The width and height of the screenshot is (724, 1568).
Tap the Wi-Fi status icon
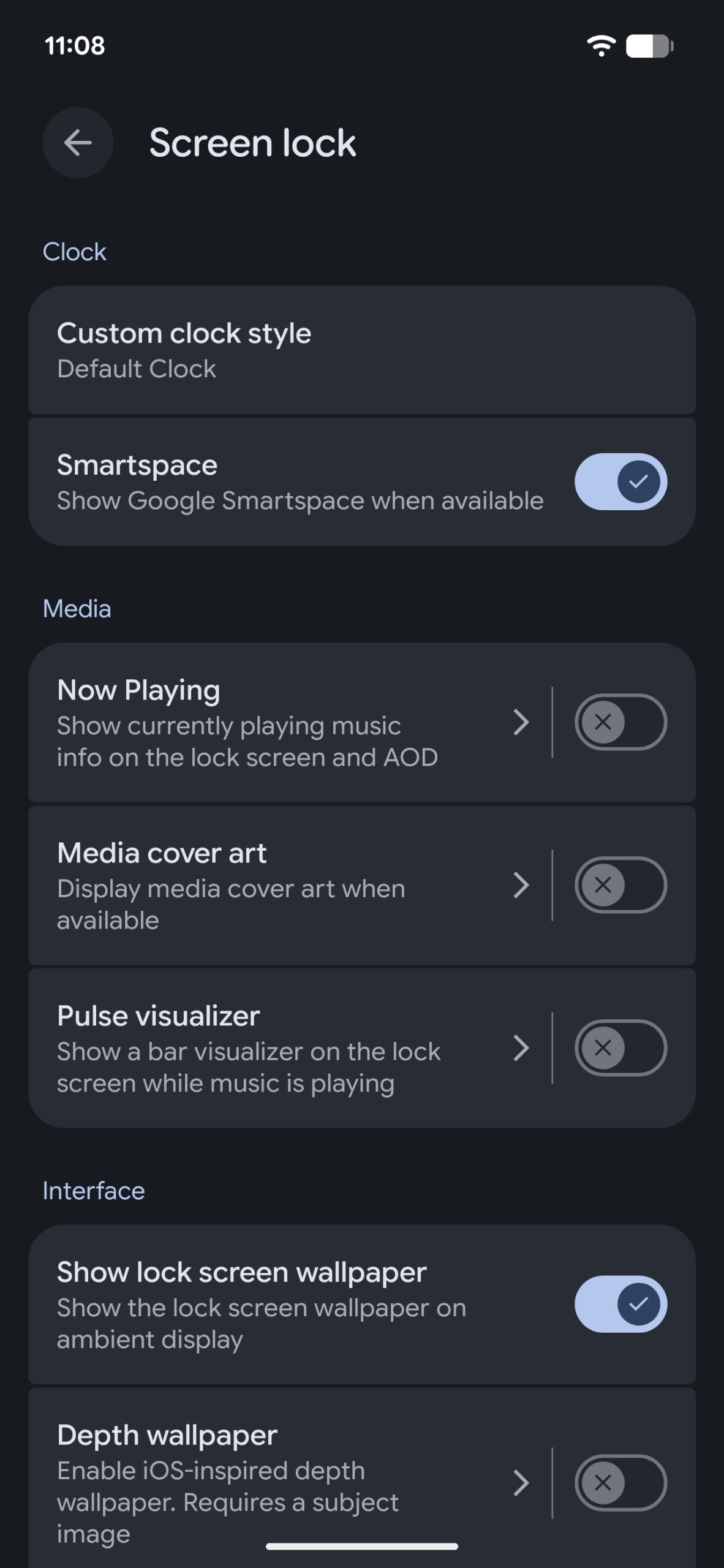(601, 46)
